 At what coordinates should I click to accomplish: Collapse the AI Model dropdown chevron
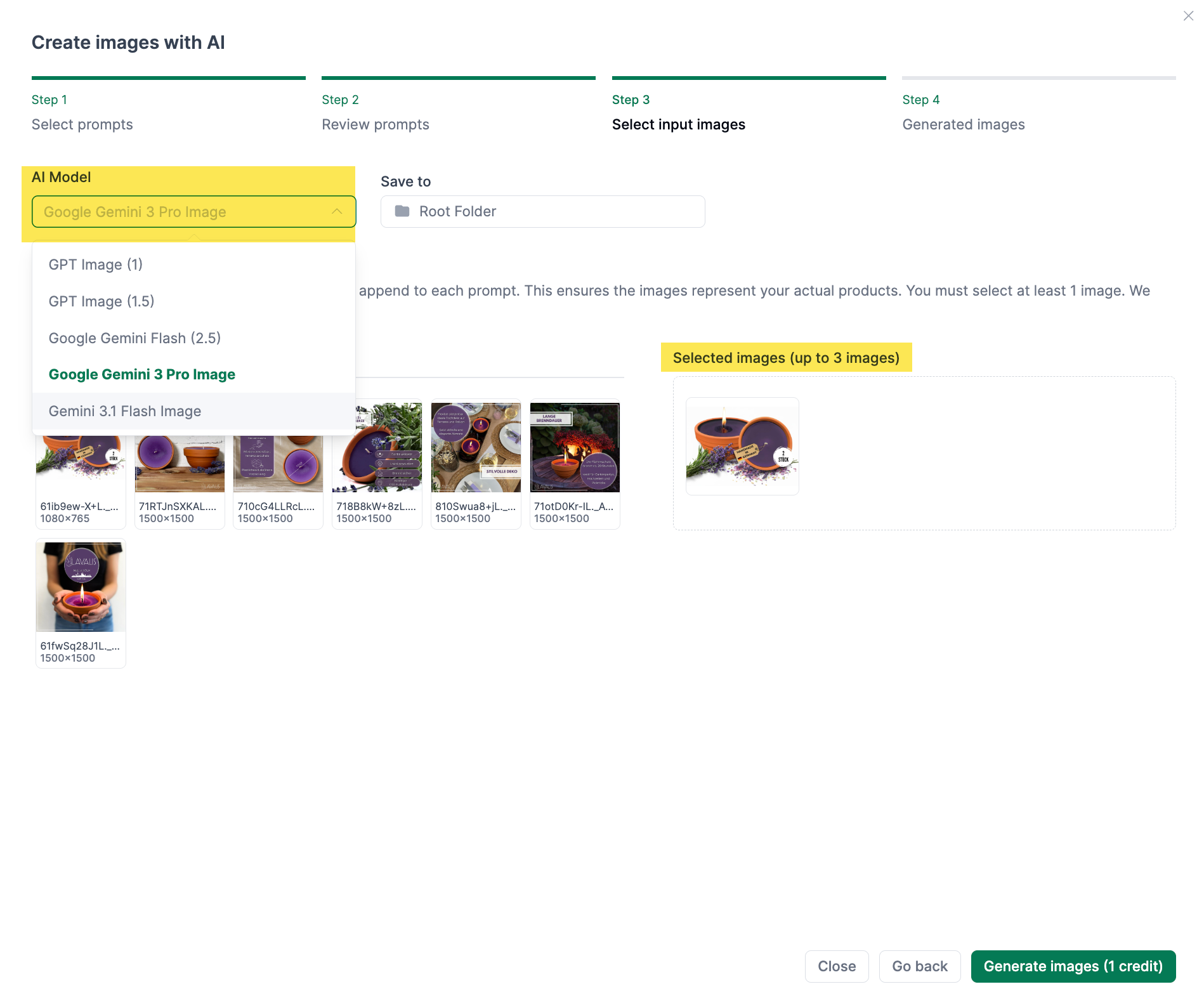point(337,211)
